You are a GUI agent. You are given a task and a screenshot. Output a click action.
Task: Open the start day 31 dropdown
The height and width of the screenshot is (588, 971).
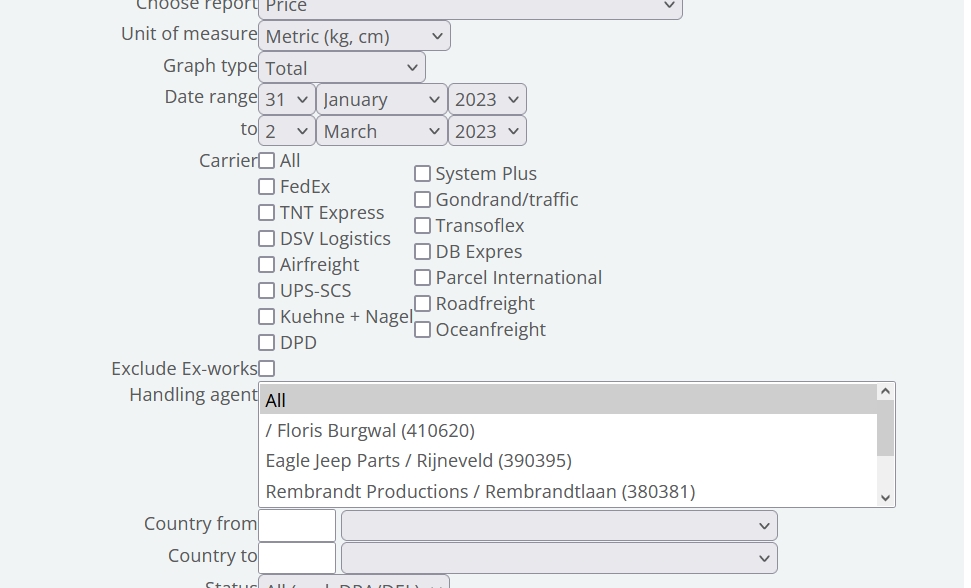pos(286,100)
